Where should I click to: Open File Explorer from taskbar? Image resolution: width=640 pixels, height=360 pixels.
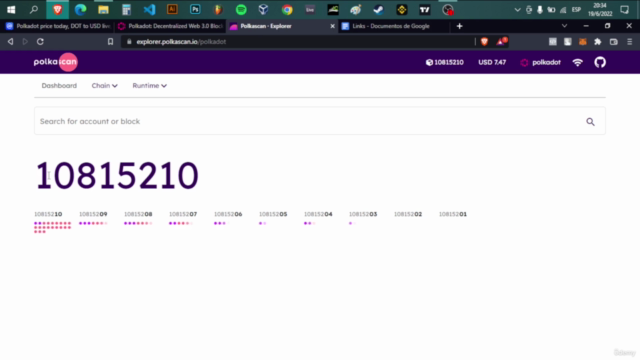coord(103,9)
